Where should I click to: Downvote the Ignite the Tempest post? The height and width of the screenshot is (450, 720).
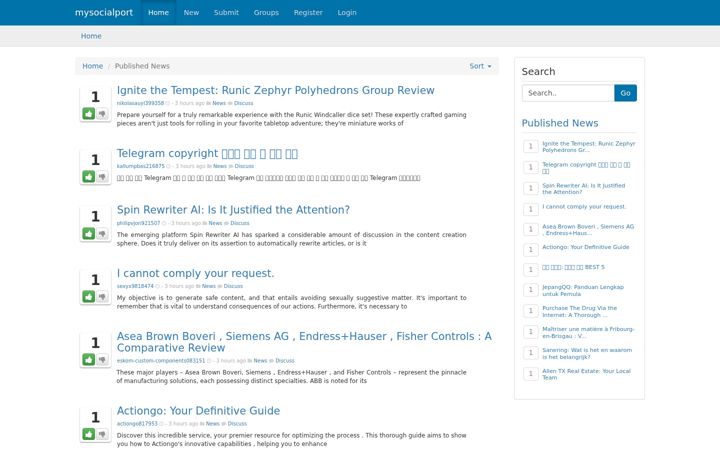click(x=102, y=113)
